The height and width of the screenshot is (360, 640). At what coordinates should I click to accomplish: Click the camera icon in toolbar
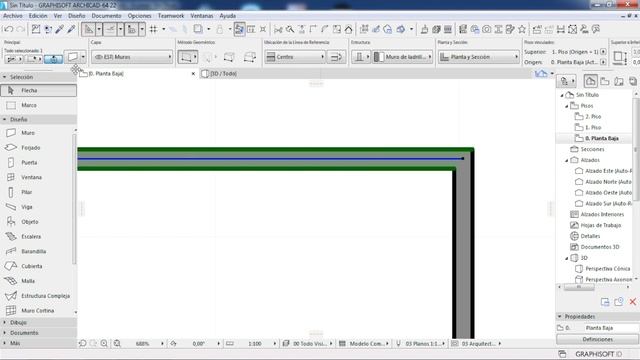pyautogui.click(x=487, y=29)
